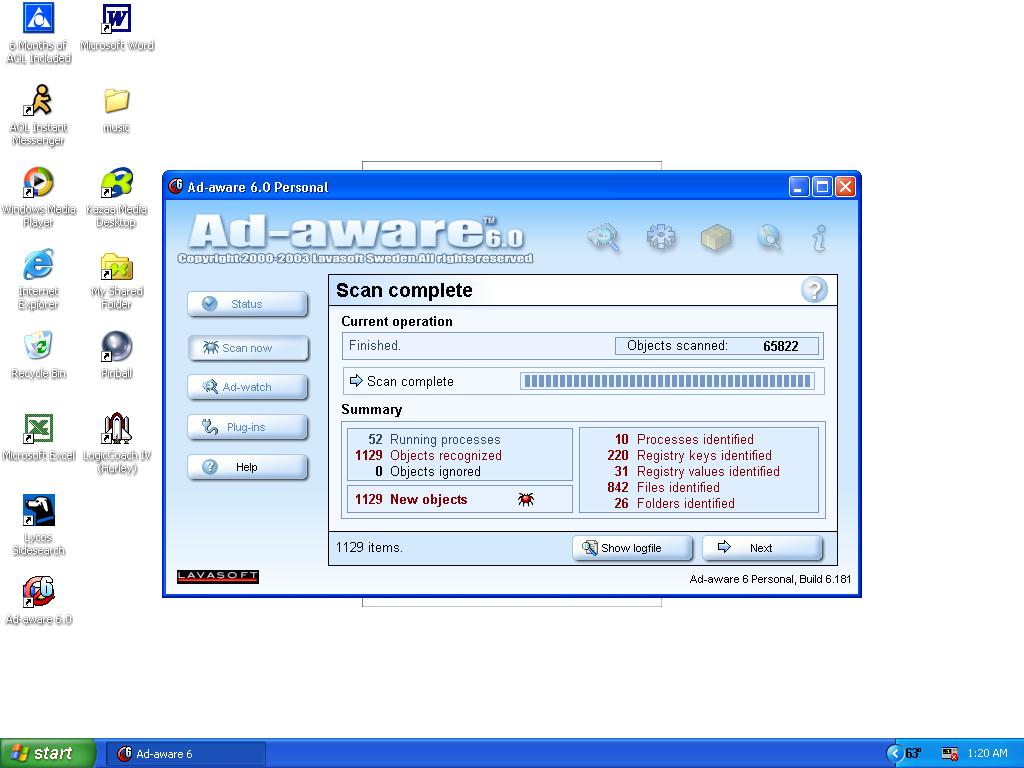Click the scan complete progress bar

tap(667, 381)
